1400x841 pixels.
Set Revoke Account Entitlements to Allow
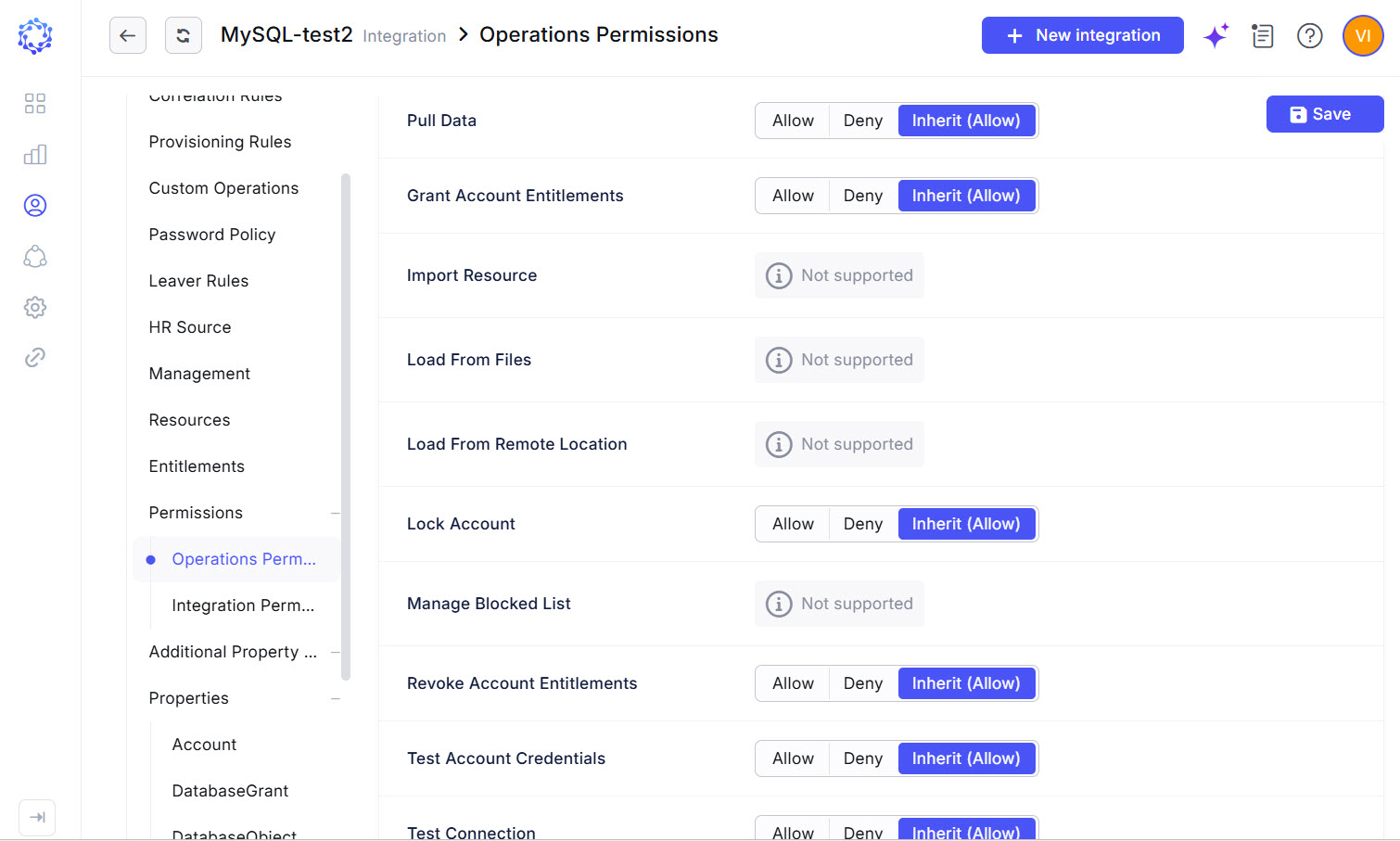click(793, 683)
